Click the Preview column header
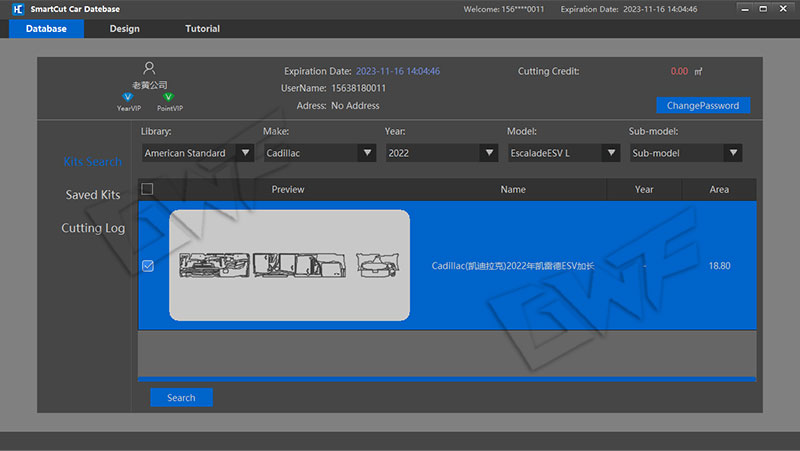The width and height of the screenshot is (800, 451). tap(288, 189)
